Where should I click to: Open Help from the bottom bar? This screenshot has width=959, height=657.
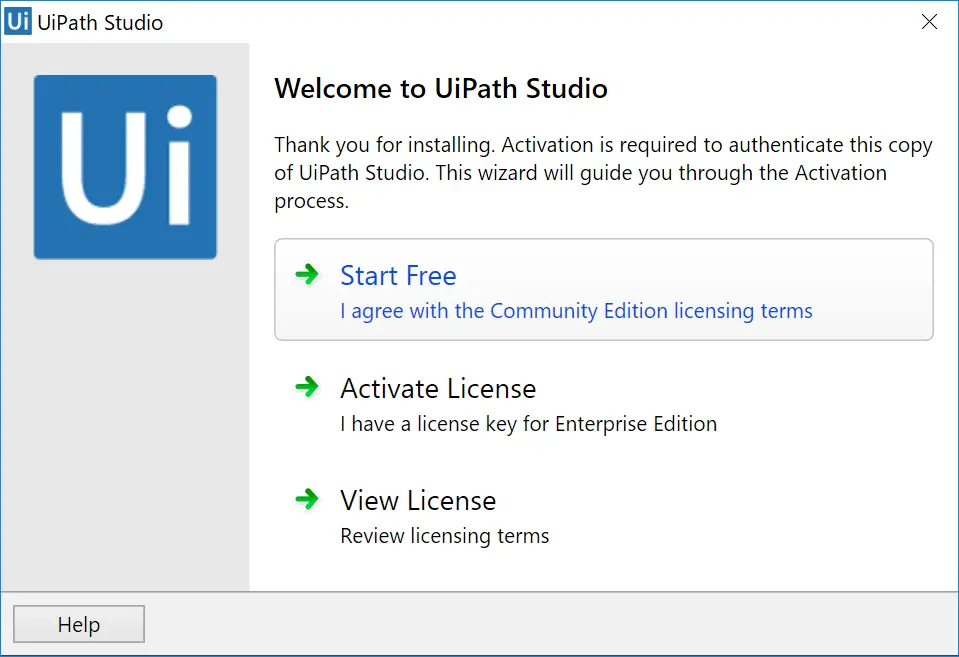click(x=79, y=624)
